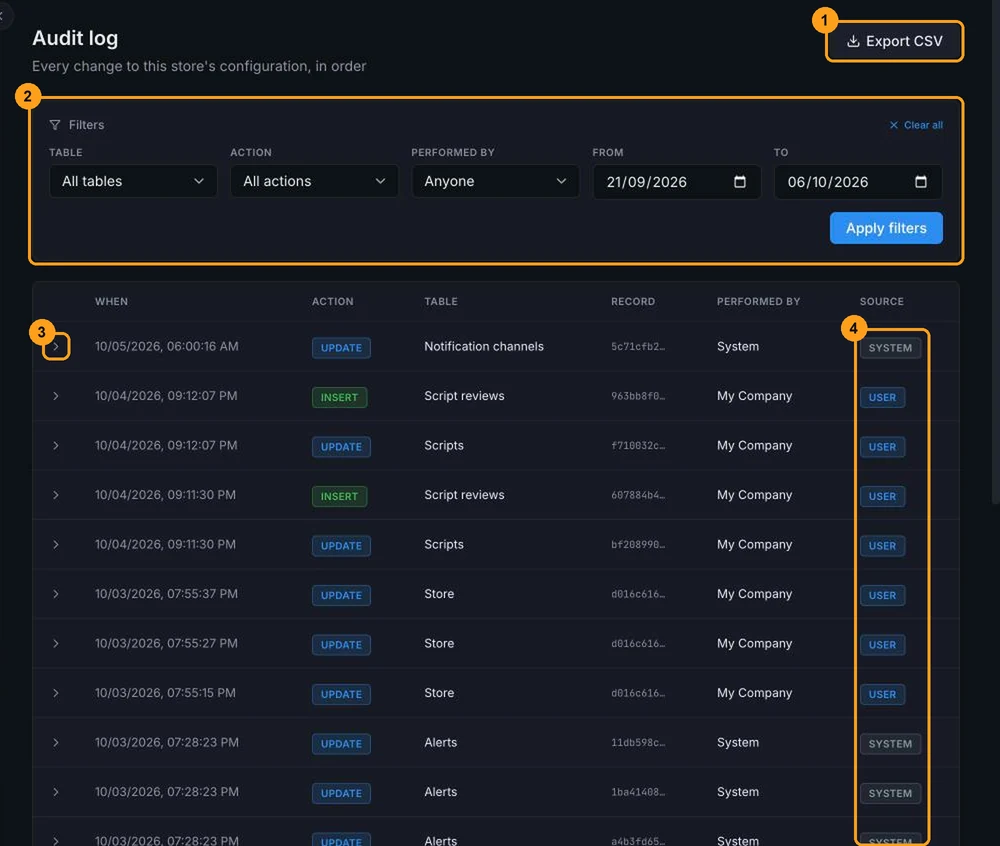
Task: Expand the Scripts row at 09:12:07 PM
Action: pyautogui.click(x=56, y=446)
